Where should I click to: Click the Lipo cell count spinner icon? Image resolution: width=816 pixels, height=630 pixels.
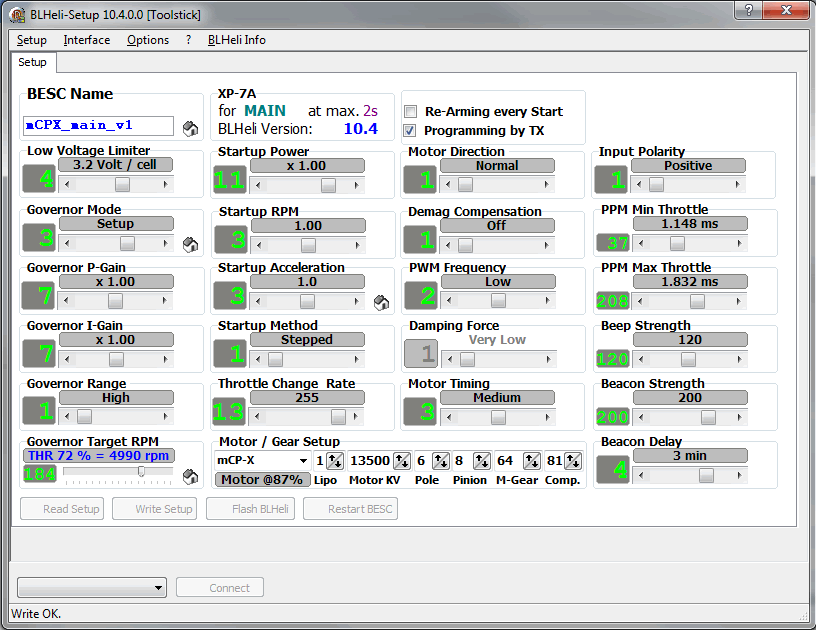[x=335, y=461]
